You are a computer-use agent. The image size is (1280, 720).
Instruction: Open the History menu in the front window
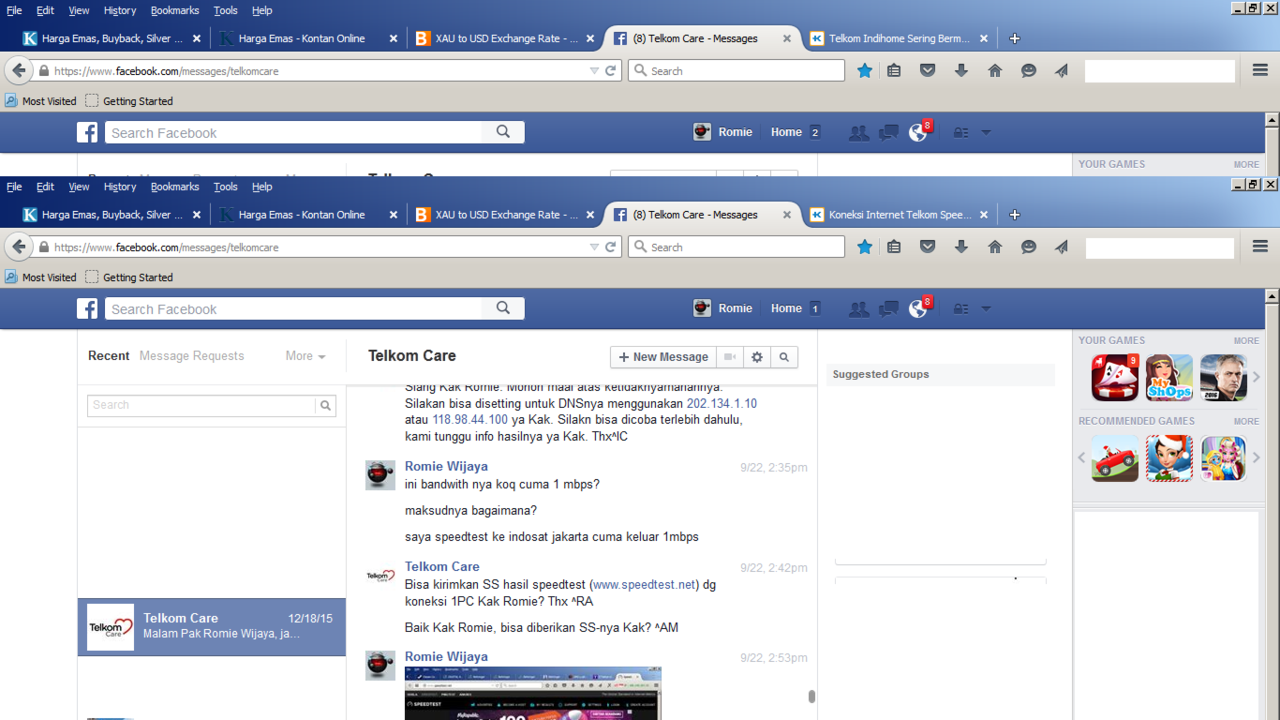pyautogui.click(x=119, y=187)
